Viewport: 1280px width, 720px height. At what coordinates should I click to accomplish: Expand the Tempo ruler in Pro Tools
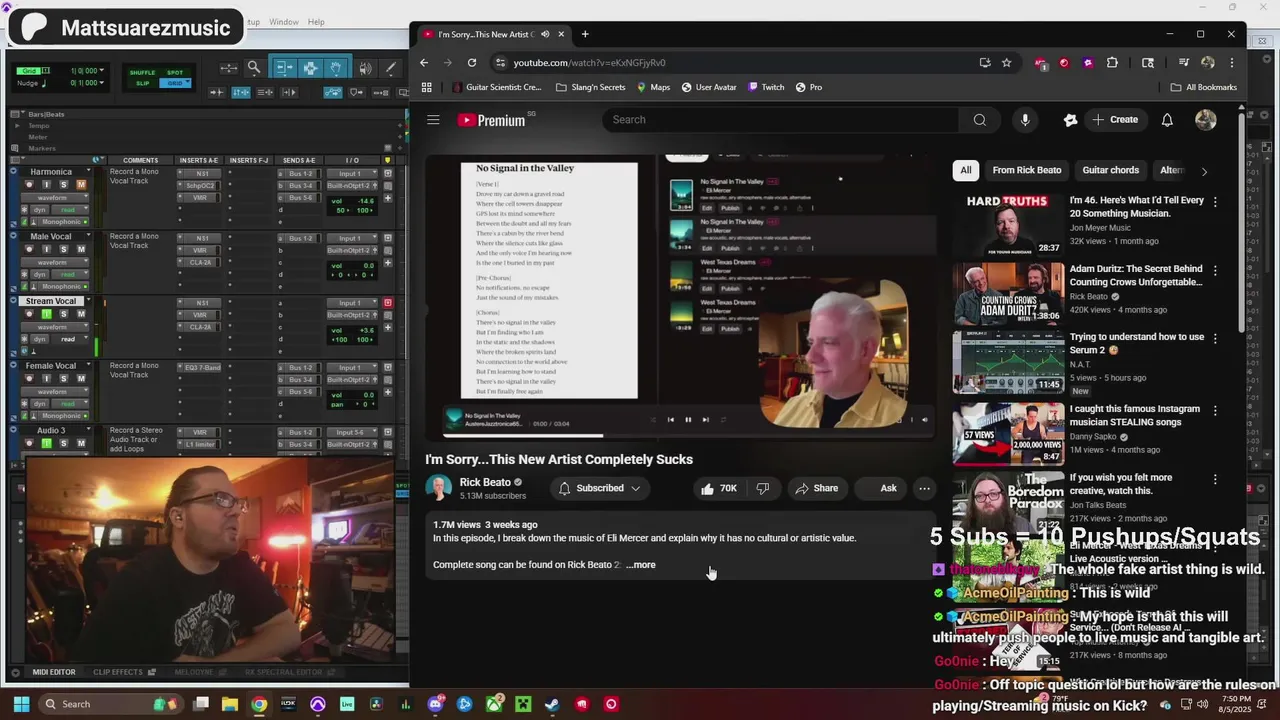[x=17, y=126]
